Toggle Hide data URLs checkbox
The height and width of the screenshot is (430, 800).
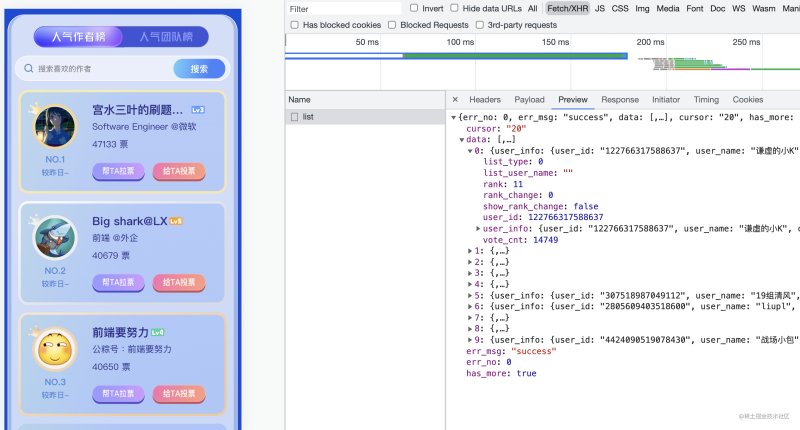454,8
